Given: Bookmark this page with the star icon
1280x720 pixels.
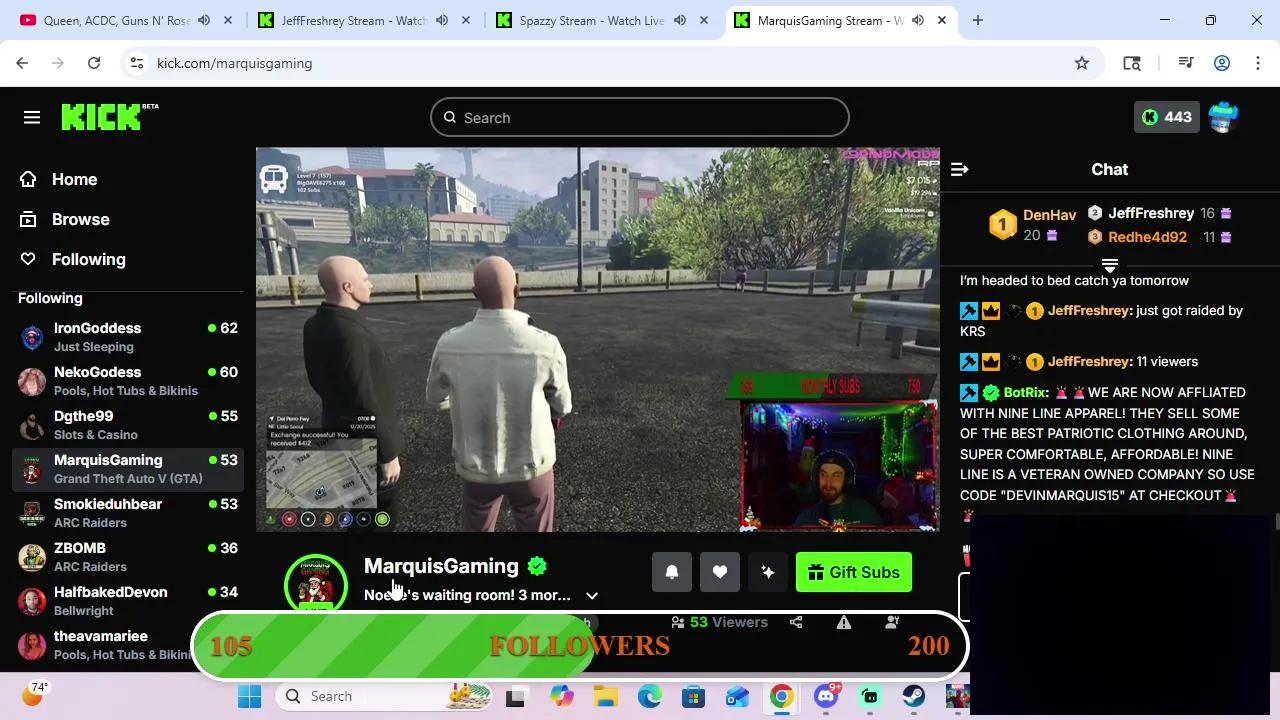Looking at the screenshot, I should [x=1082, y=63].
